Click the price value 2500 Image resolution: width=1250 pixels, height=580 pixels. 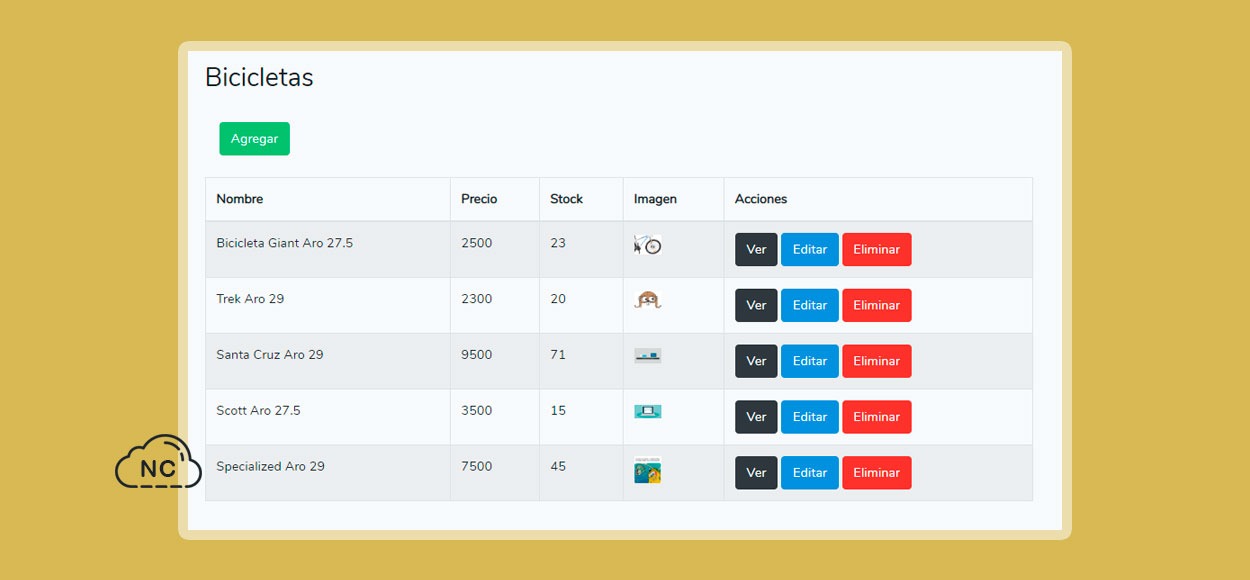(x=476, y=243)
